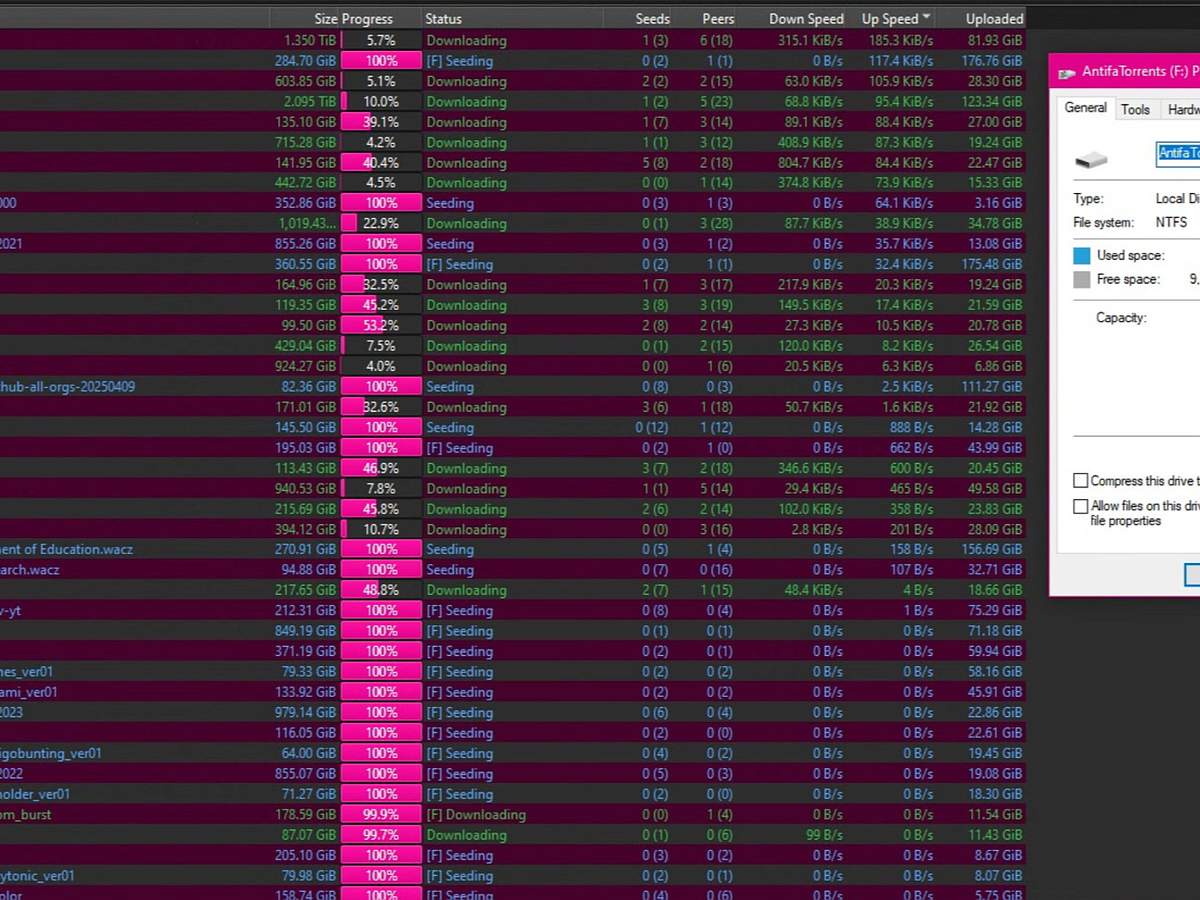1200x900 pixels.
Task: Select the General tab
Action: tap(1085, 108)
